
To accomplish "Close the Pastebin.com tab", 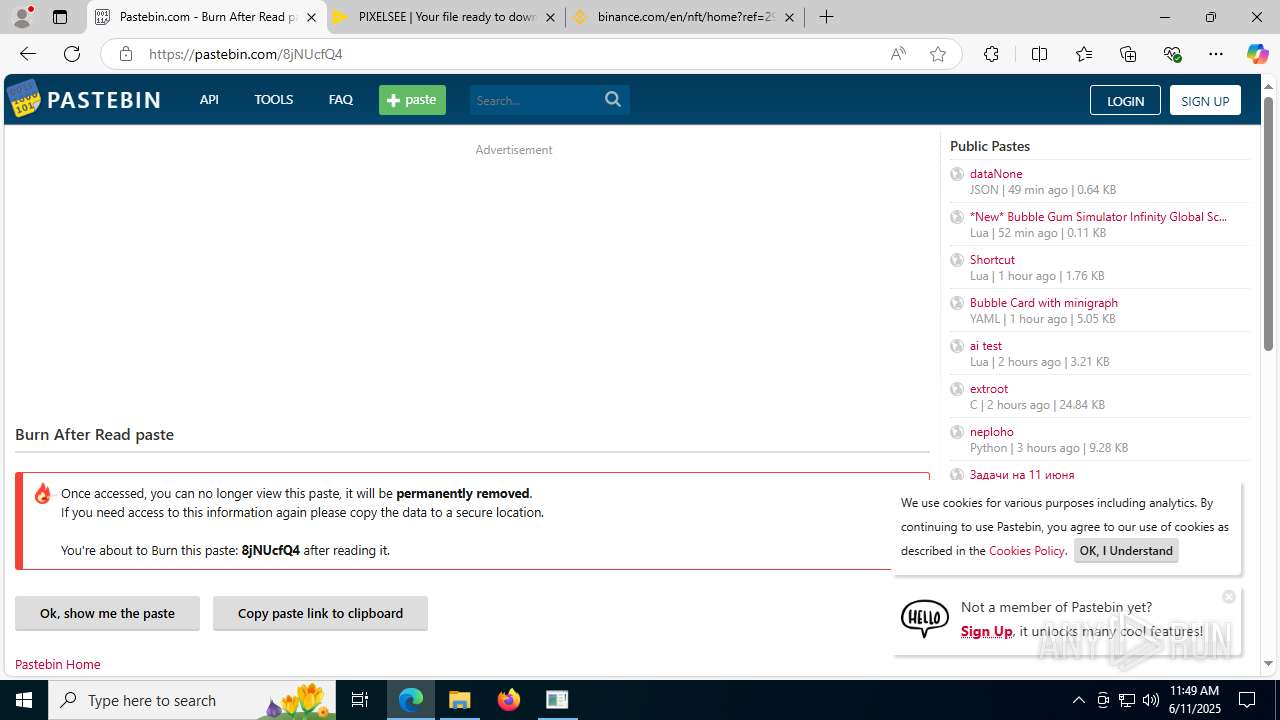I will pos(311,17).
